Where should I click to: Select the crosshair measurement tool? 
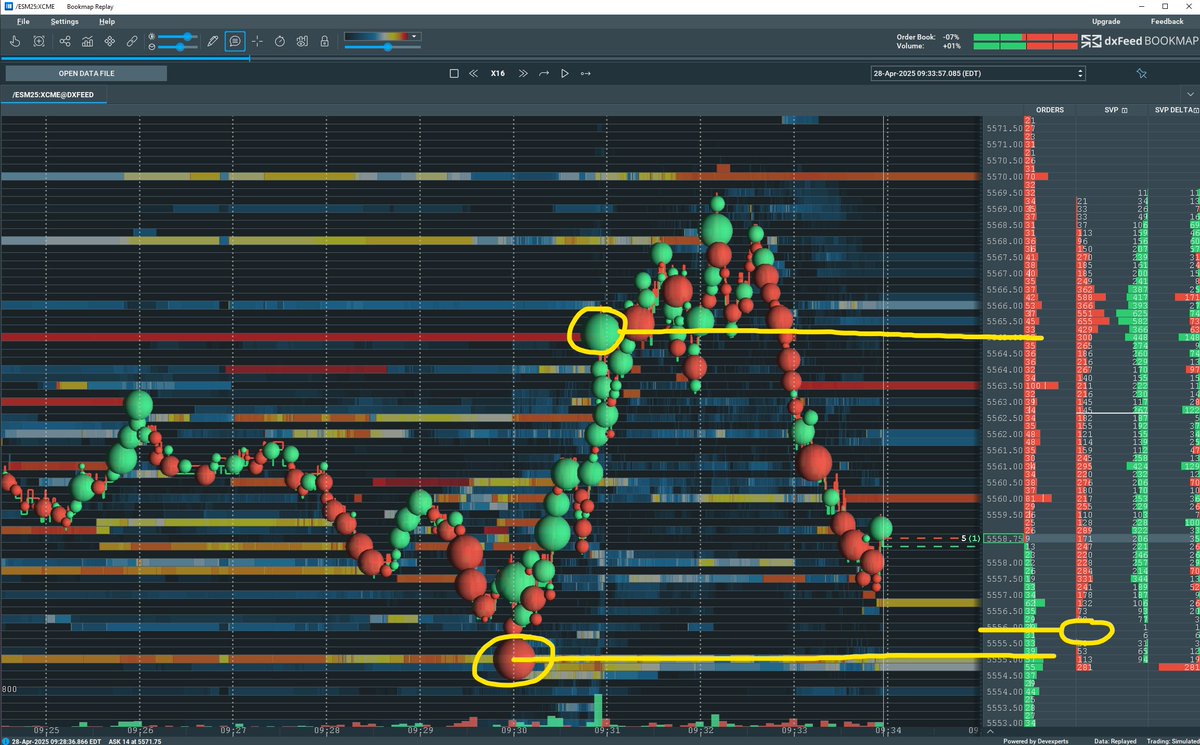(x=258, y=41)
